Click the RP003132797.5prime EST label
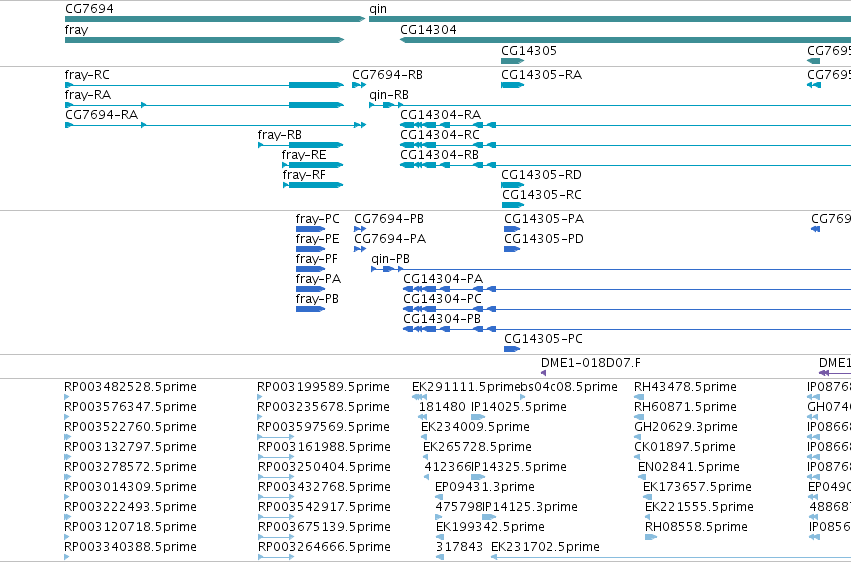Screen dimensions: 851x562 click(130, 448)
